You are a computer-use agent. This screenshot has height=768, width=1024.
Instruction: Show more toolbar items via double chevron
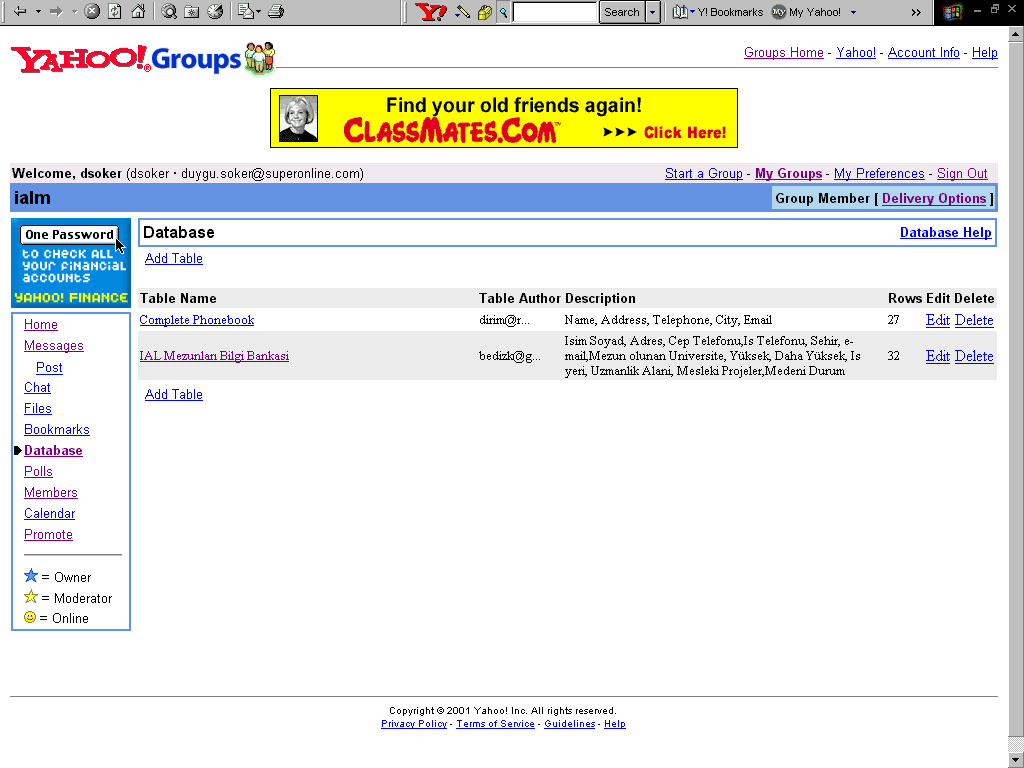click(916, 12)
